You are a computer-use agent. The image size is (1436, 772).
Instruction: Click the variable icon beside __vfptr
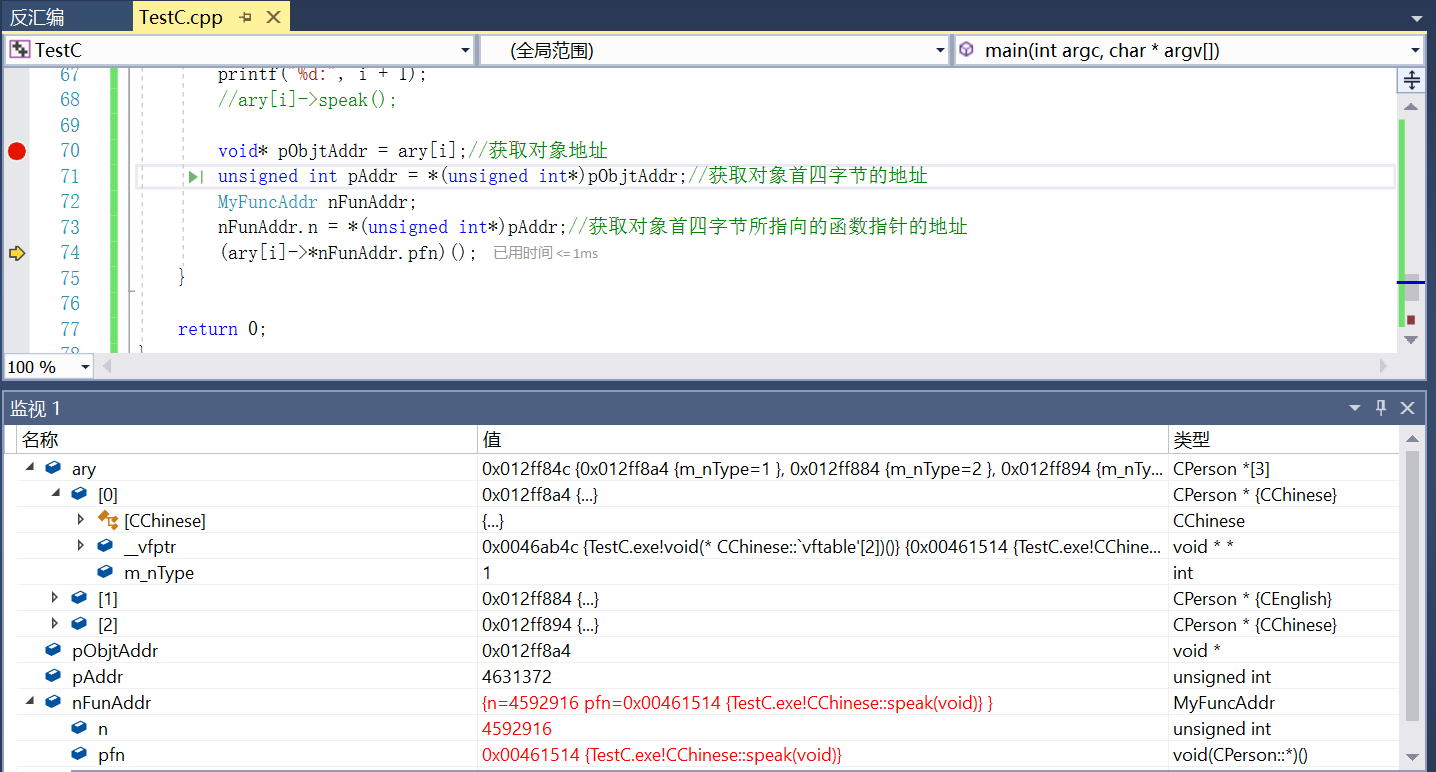tap(105, 546)
